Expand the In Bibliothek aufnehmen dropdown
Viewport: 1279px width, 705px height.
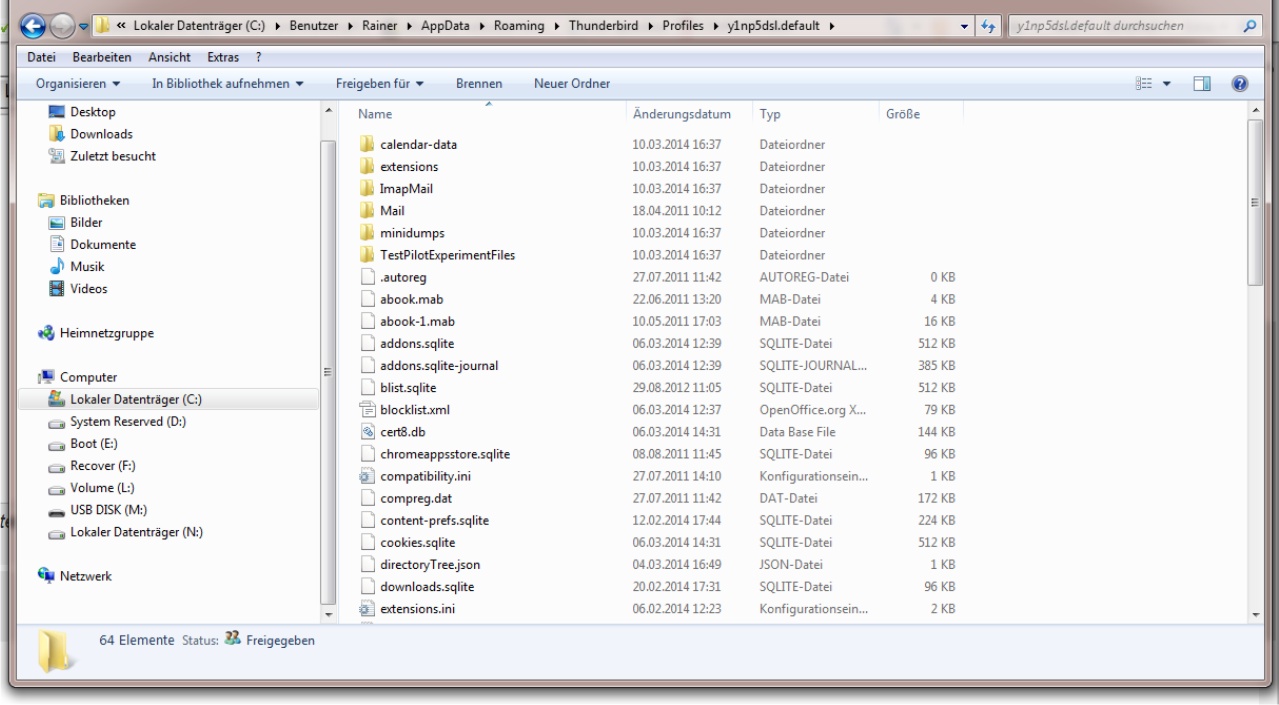(228, 84)
